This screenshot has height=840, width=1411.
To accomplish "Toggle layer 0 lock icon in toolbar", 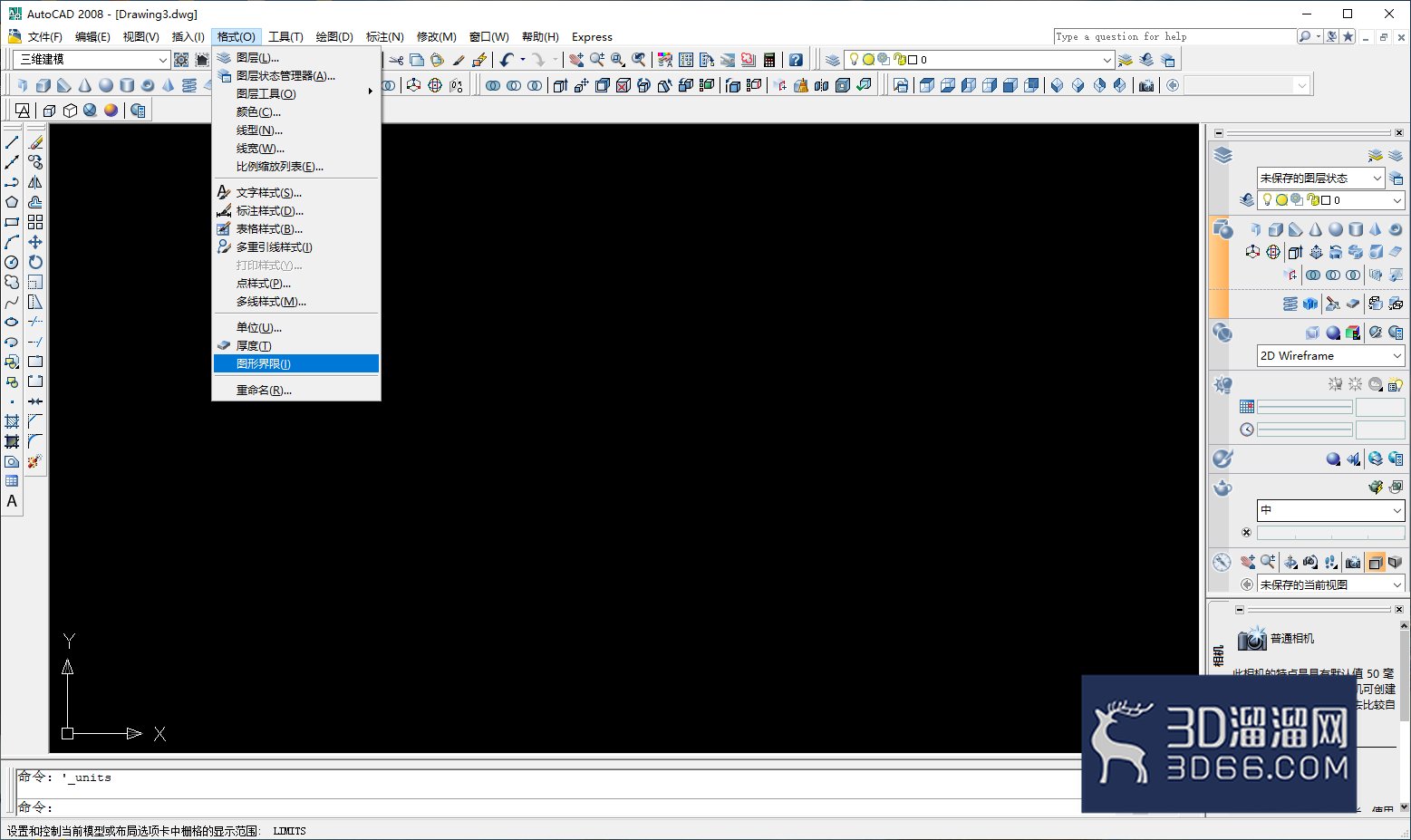I will point(900,60).
